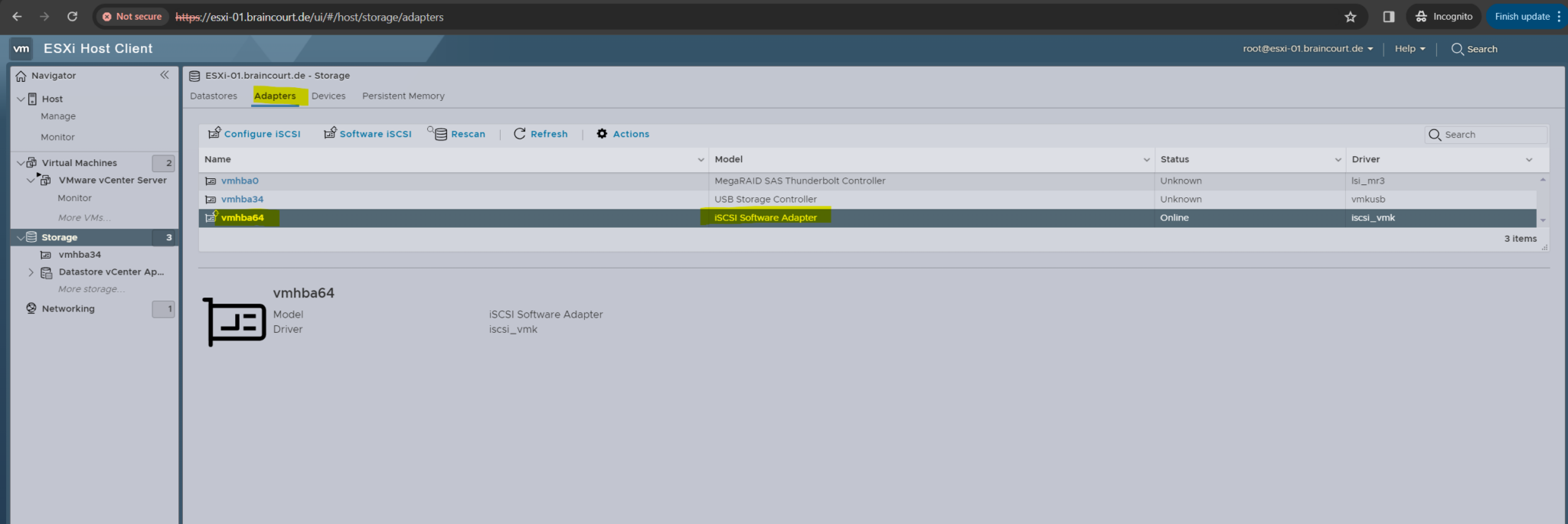
Task: Click the VMware vCenter Server VM icon
Action: tap(45, 180)
